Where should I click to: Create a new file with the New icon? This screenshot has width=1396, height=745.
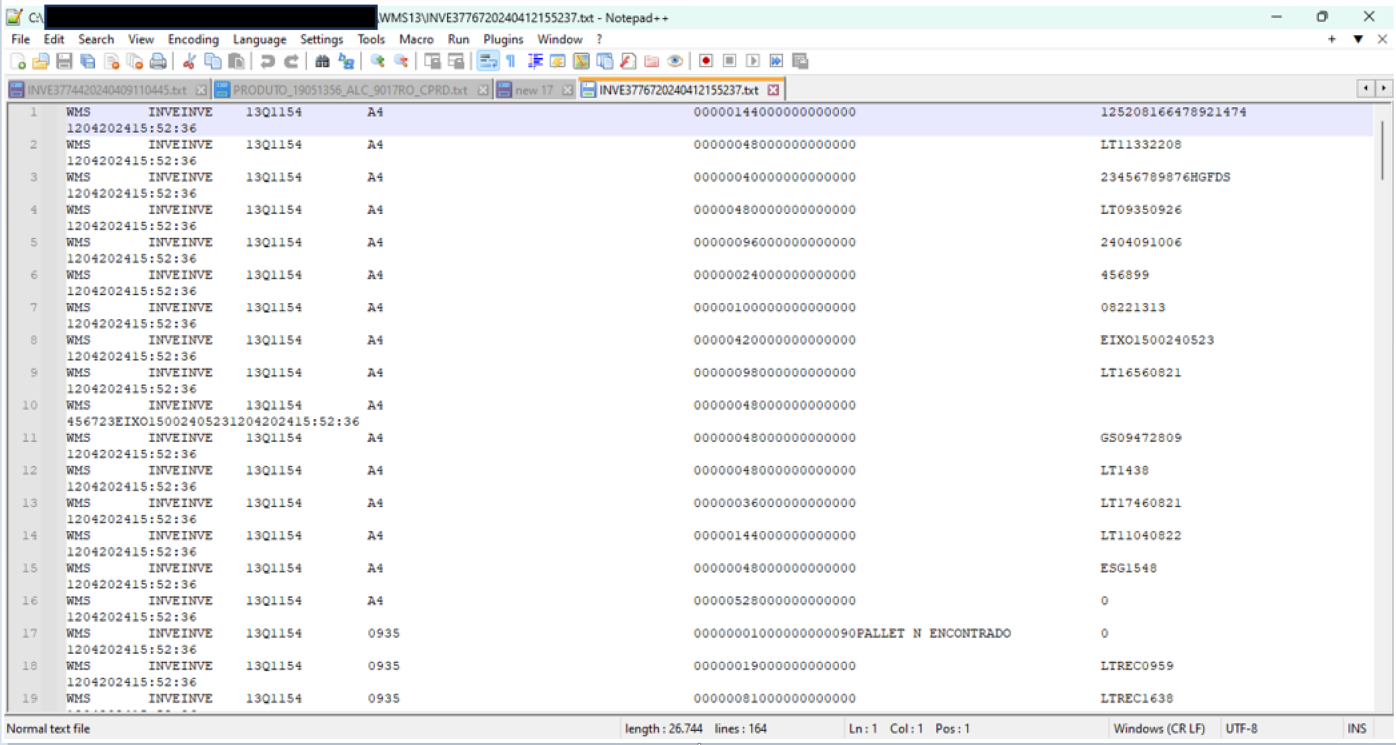(x=17, y=61)
